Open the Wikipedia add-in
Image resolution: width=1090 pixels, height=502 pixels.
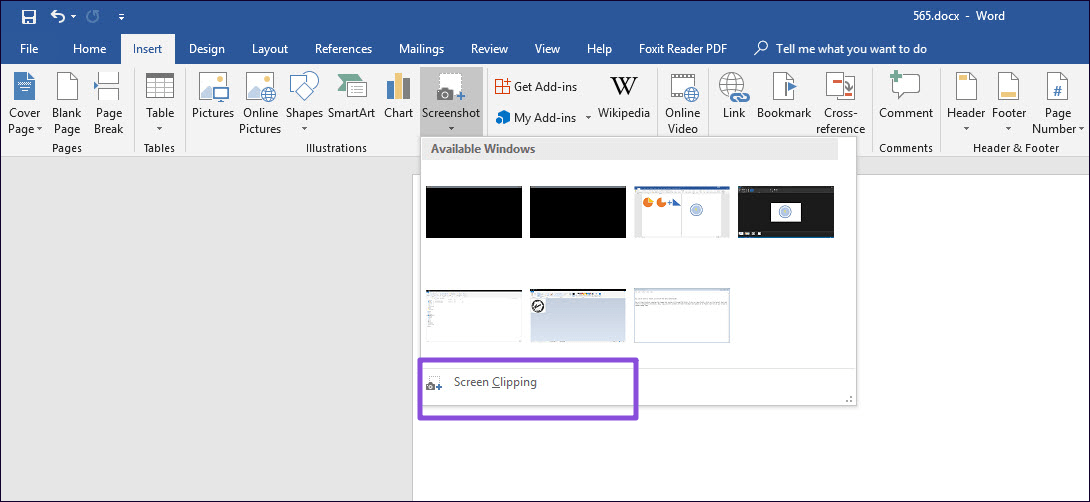point(624,100)
